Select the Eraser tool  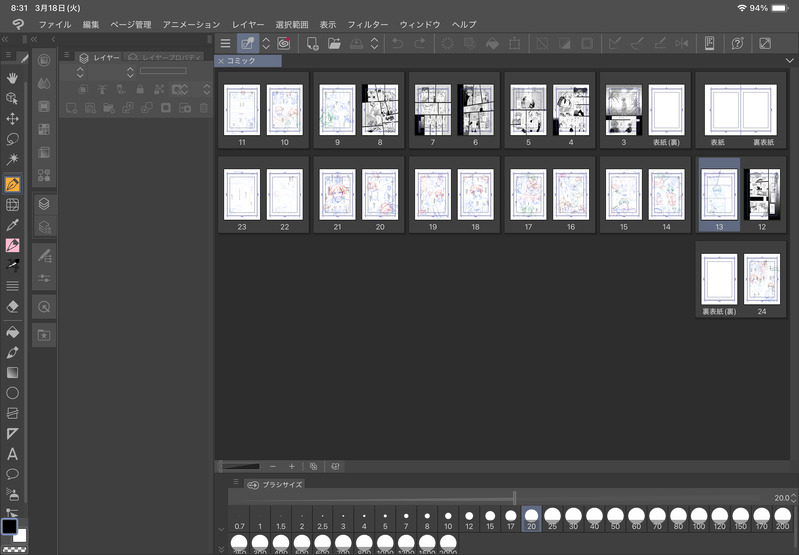click(12, 306)
